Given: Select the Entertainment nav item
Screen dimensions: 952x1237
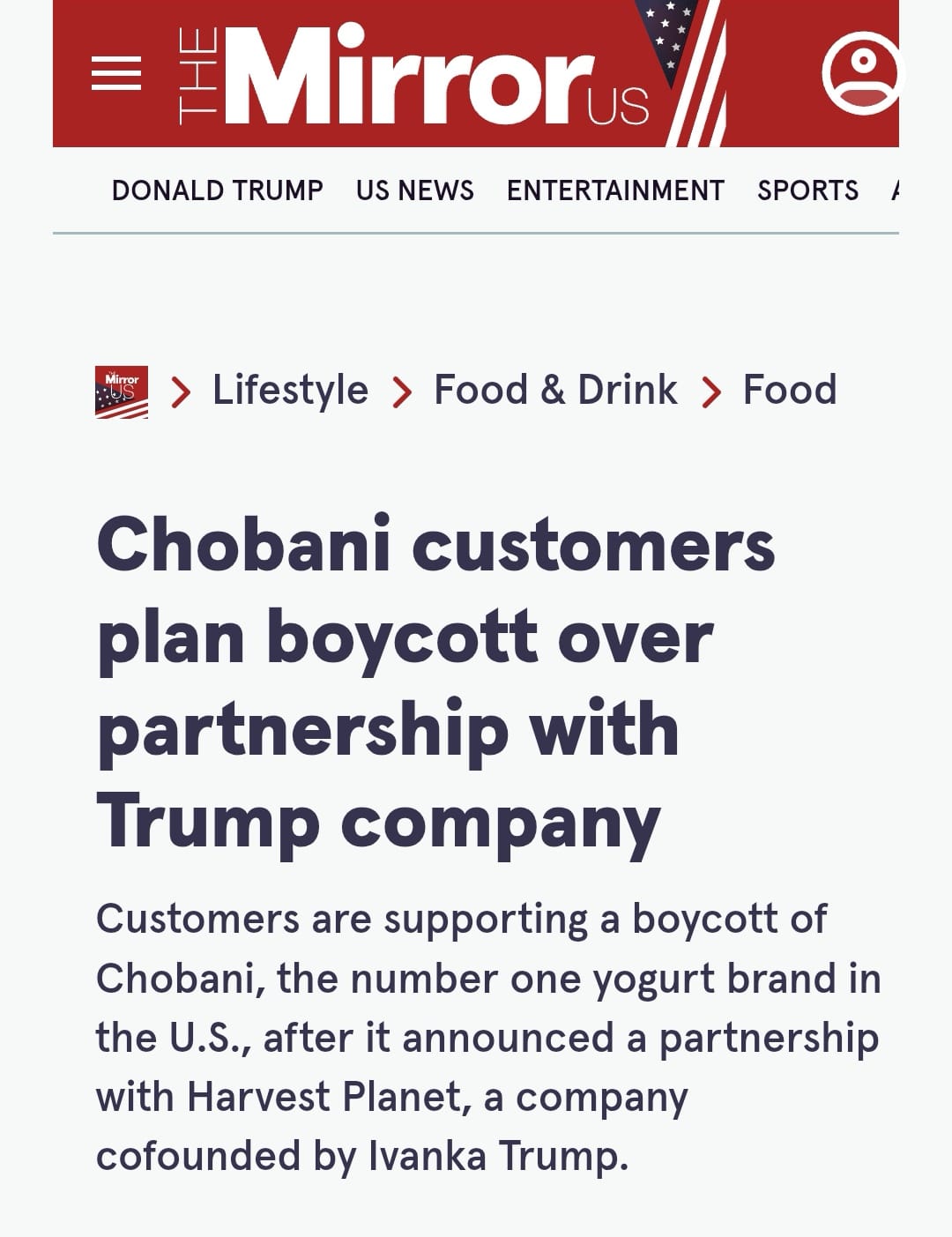Looking at the screenshot, I should point(615,190).
